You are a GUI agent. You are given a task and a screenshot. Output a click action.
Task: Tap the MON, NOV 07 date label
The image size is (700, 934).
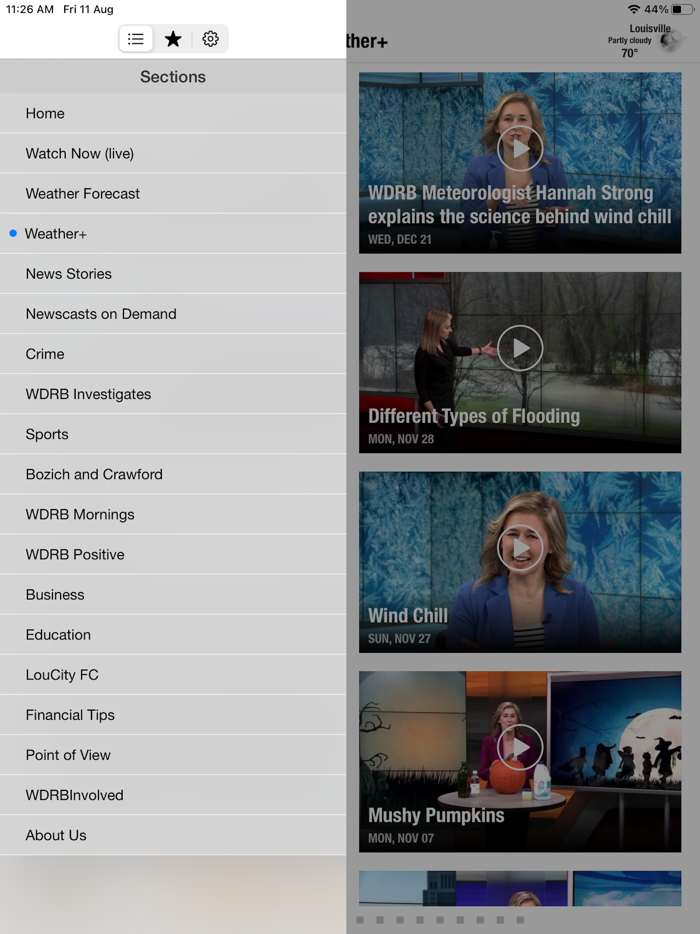click(x=401, y=838)
